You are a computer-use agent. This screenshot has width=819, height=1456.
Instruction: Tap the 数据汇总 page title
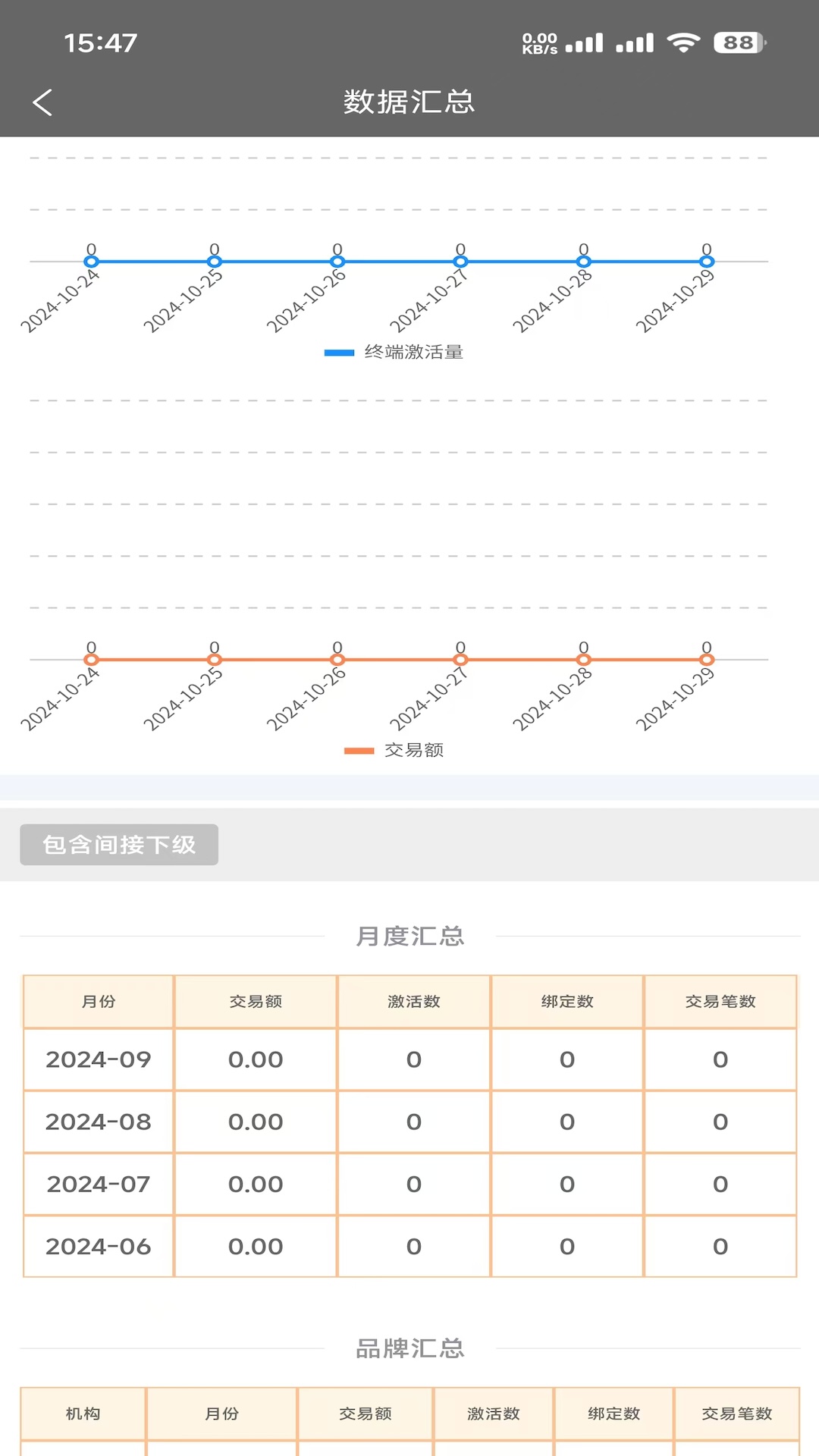click(x=409, y=102)
